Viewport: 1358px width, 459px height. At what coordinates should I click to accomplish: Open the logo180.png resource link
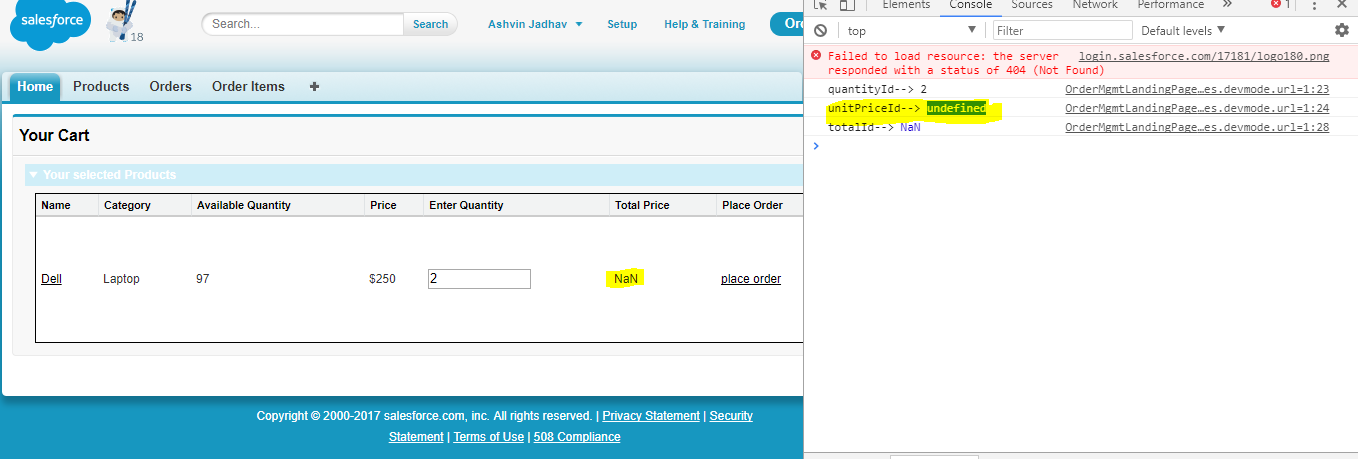1204,57
